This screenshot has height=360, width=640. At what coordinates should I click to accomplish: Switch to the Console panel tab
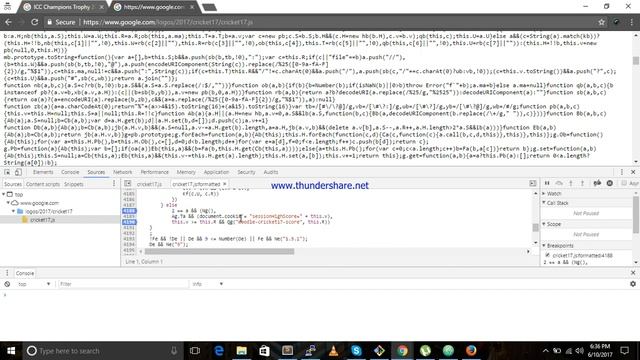pos(70,172)
